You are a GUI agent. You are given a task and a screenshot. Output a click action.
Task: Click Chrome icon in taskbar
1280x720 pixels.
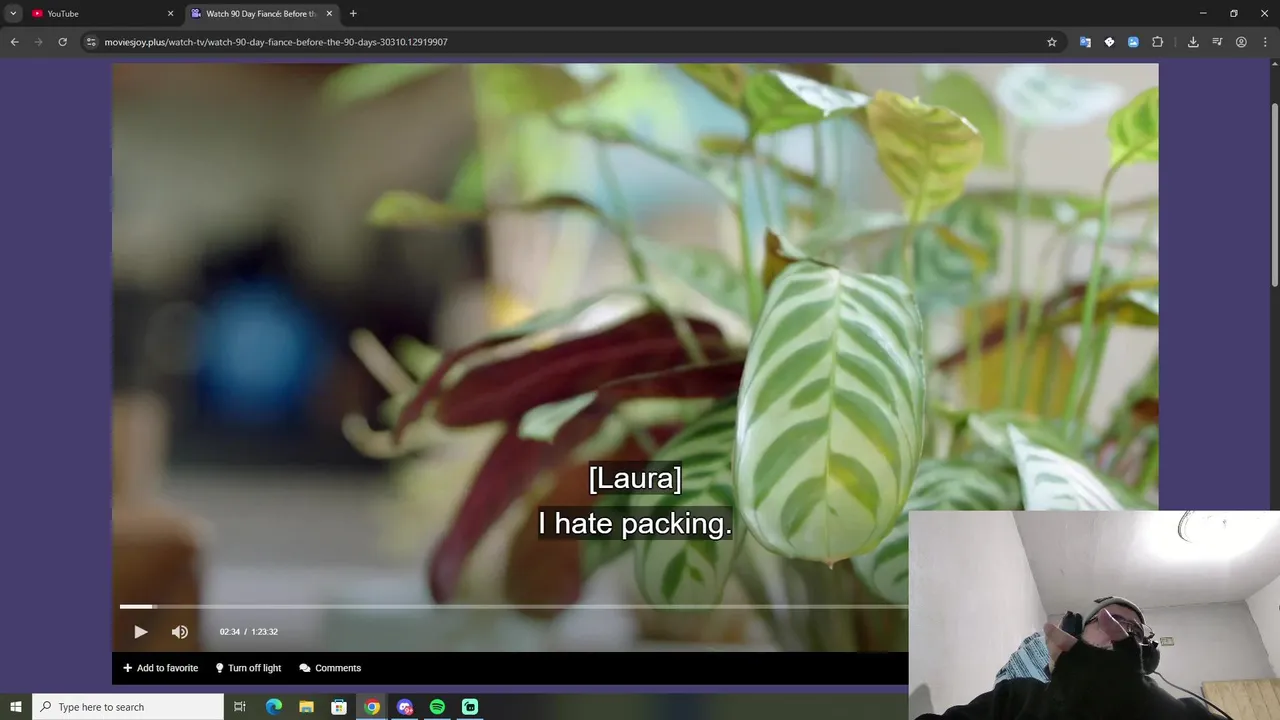point(372,707)
